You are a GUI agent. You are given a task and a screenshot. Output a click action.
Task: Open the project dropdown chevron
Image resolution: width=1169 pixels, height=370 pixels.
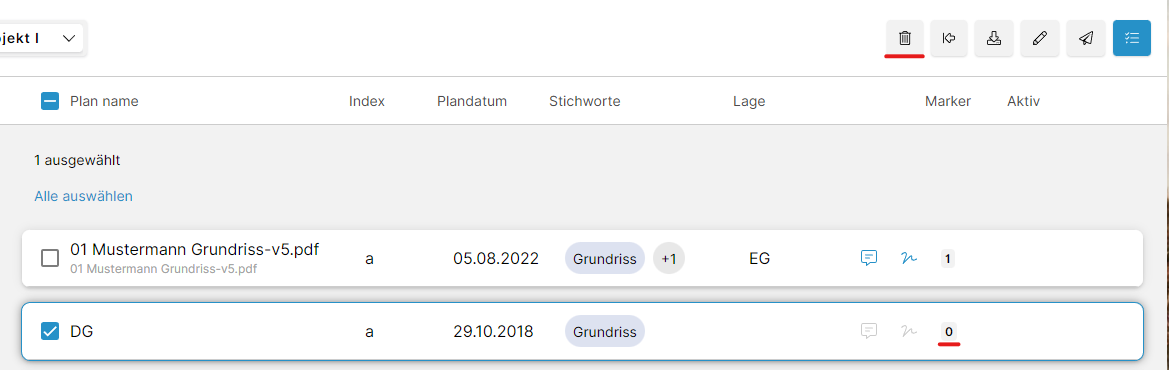(x=69, y=38)
